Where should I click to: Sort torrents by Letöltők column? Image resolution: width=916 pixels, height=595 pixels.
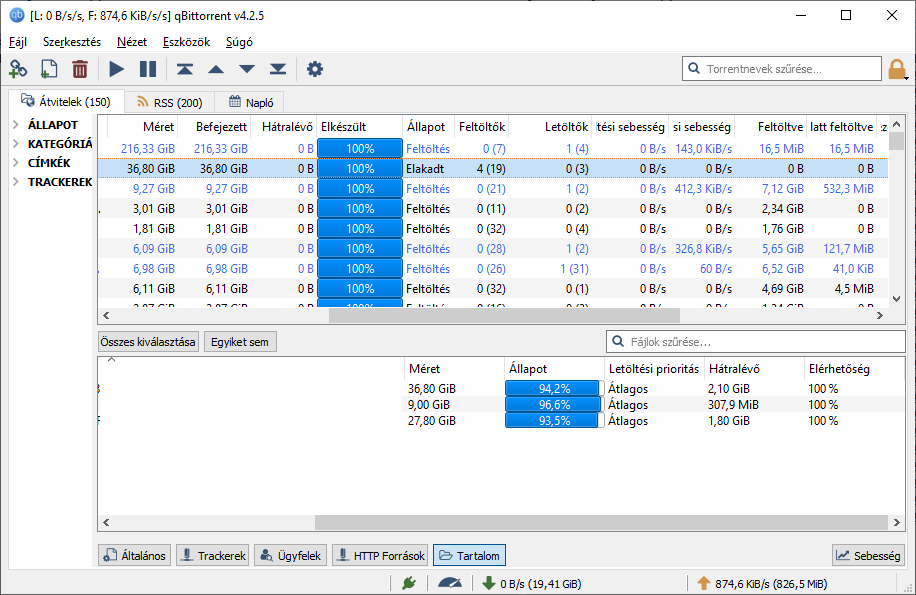click(x=550, y=127)
